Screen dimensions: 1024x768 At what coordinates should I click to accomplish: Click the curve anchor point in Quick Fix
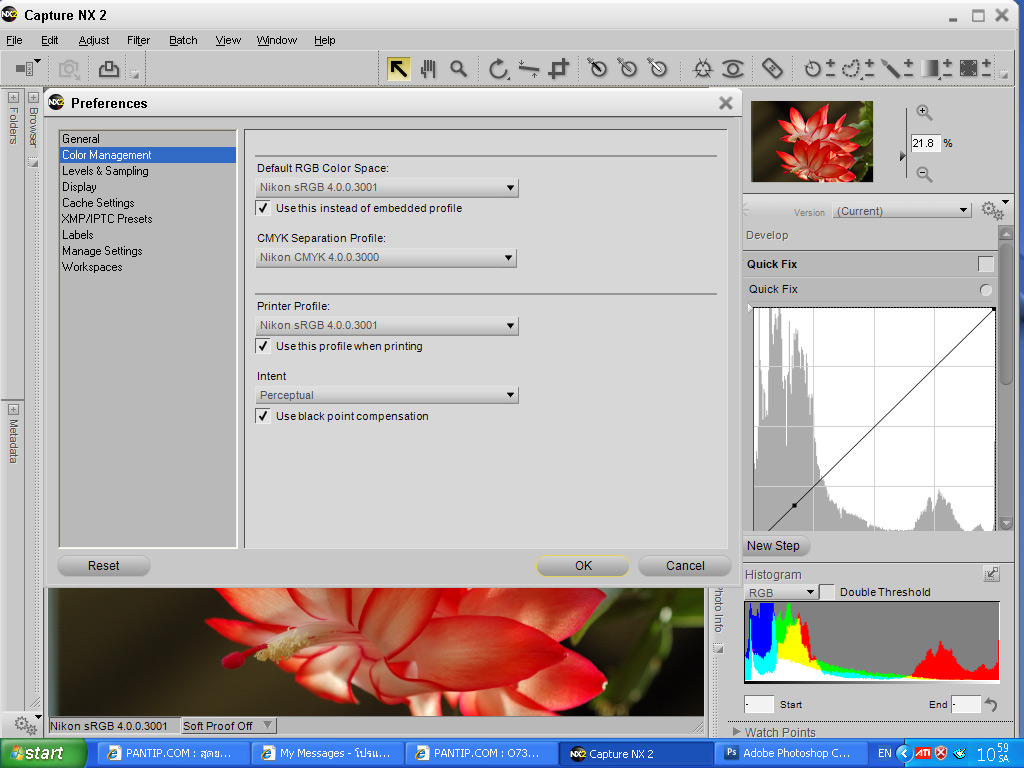pyautogui.click(x=794, y=505)
